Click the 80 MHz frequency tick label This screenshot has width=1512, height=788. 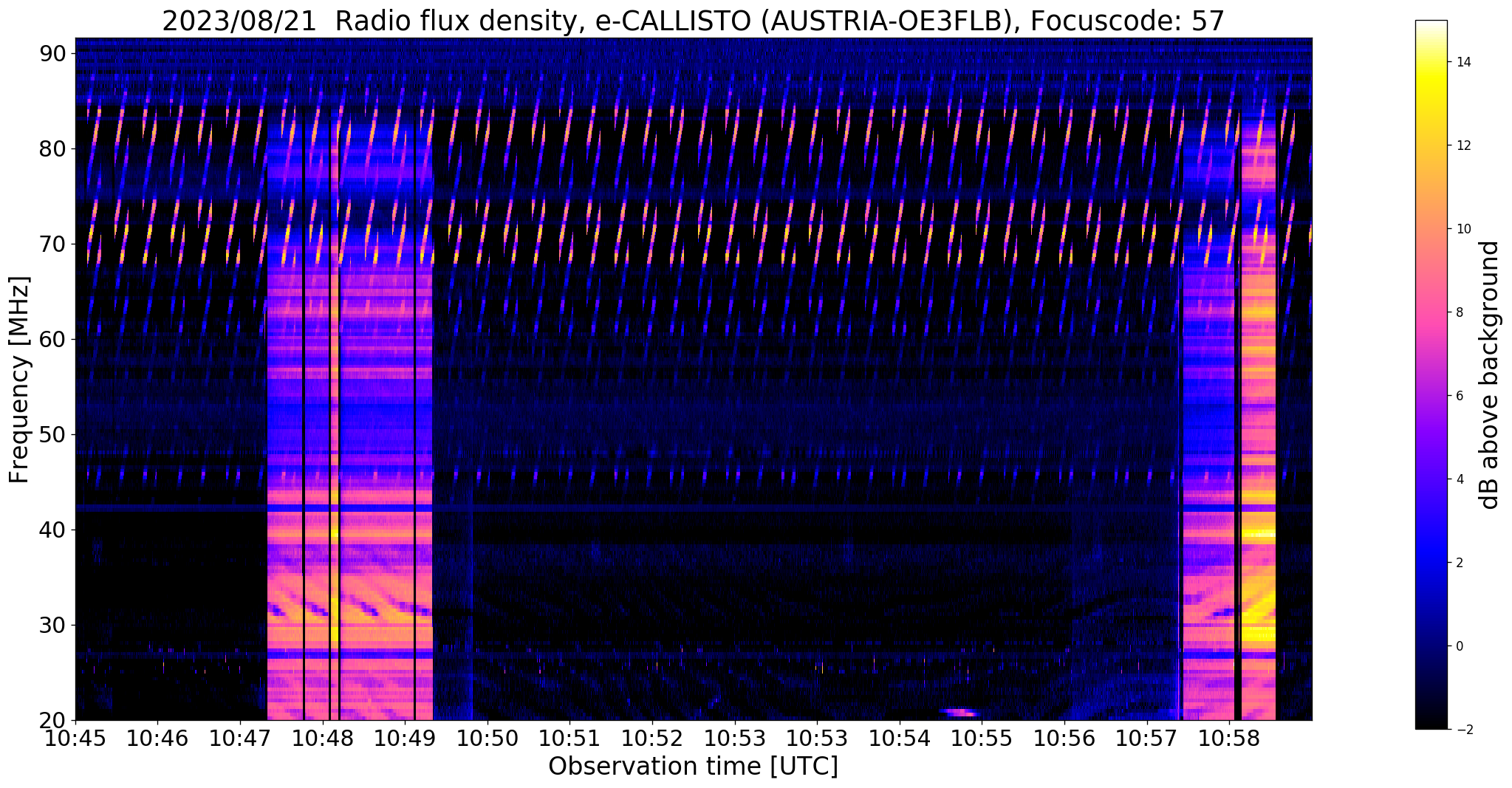point(54,149)
